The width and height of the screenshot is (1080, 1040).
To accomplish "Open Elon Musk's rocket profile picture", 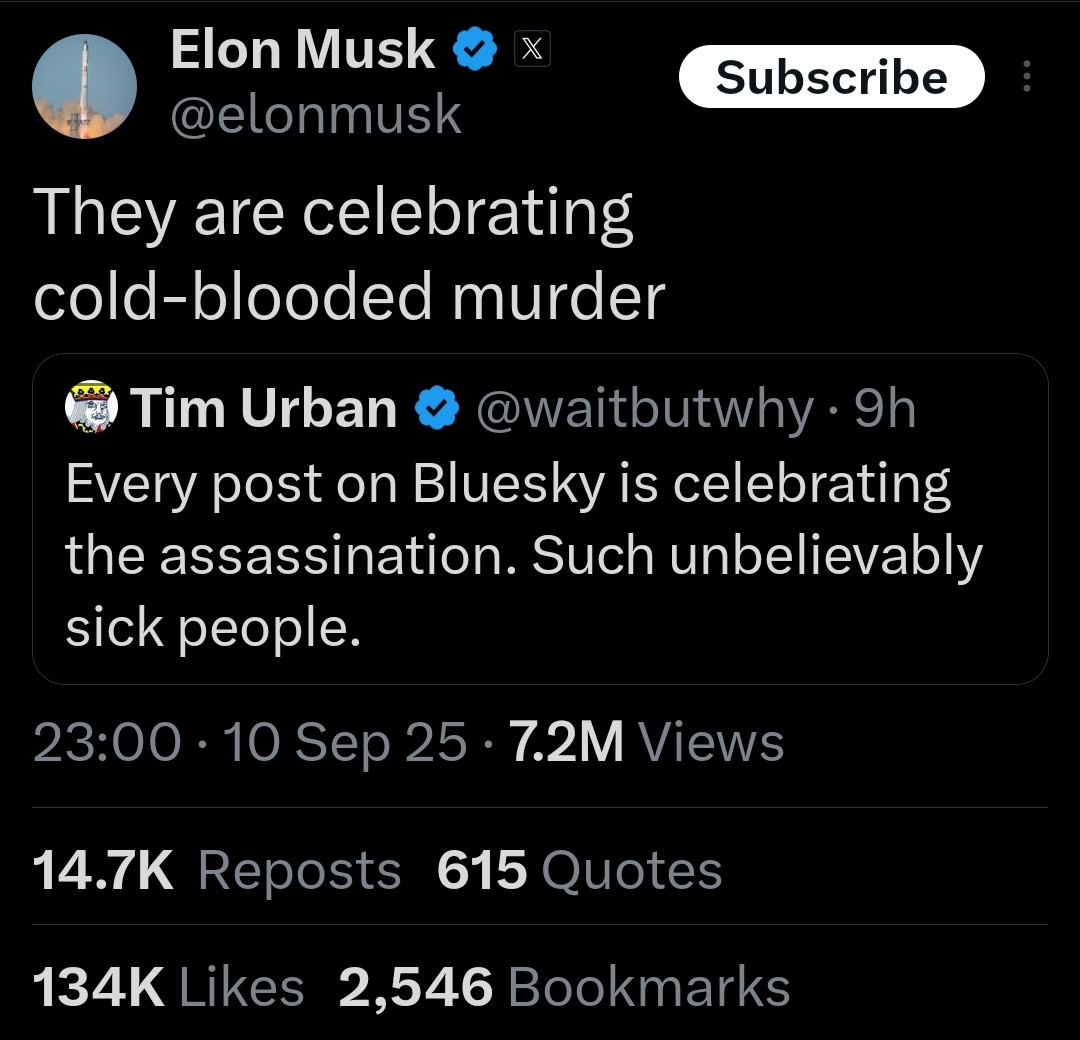I will [x=84, y=87].
